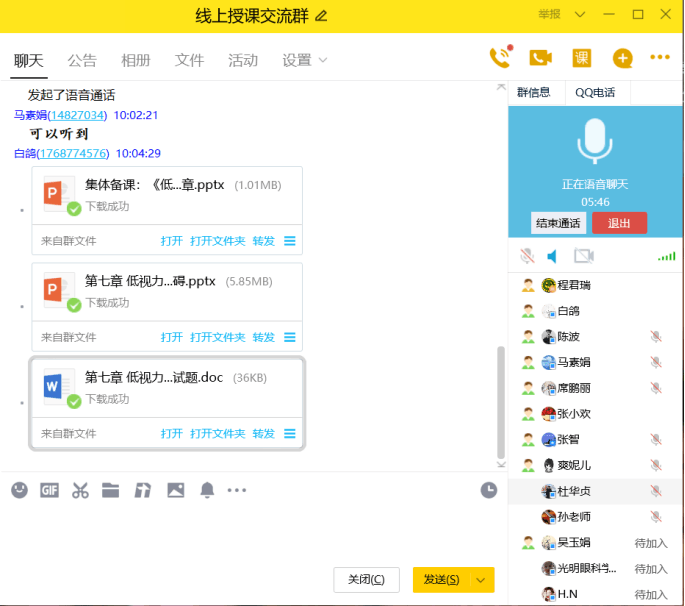685x606 pixels.
Task: Click 打开文件夹 for first pptx file
Action: tap(217, 240)
